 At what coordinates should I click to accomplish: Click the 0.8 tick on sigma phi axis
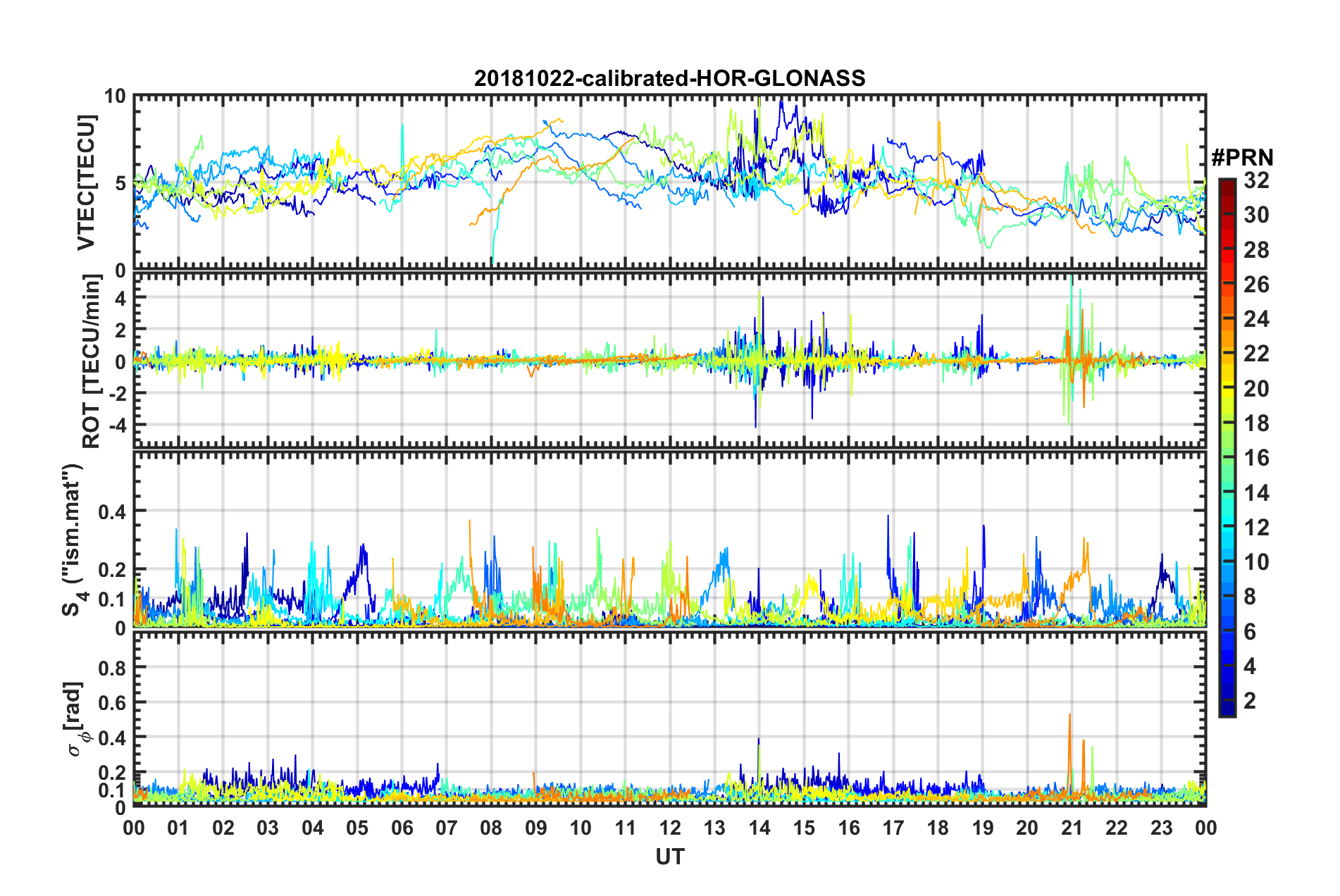click(x=112, y=668)
